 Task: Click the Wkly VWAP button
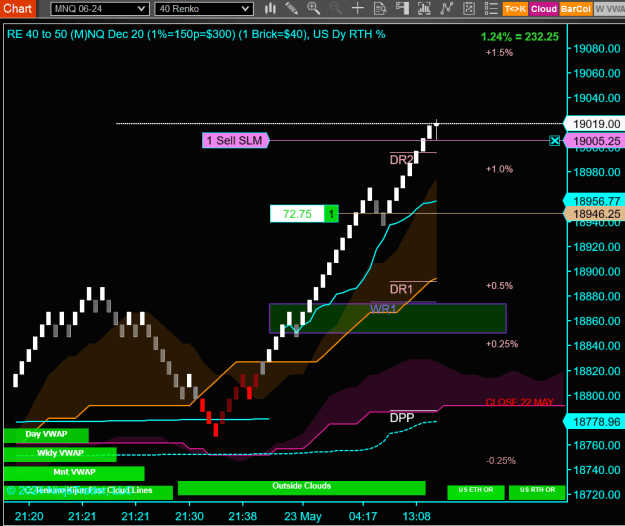(60, 454)
